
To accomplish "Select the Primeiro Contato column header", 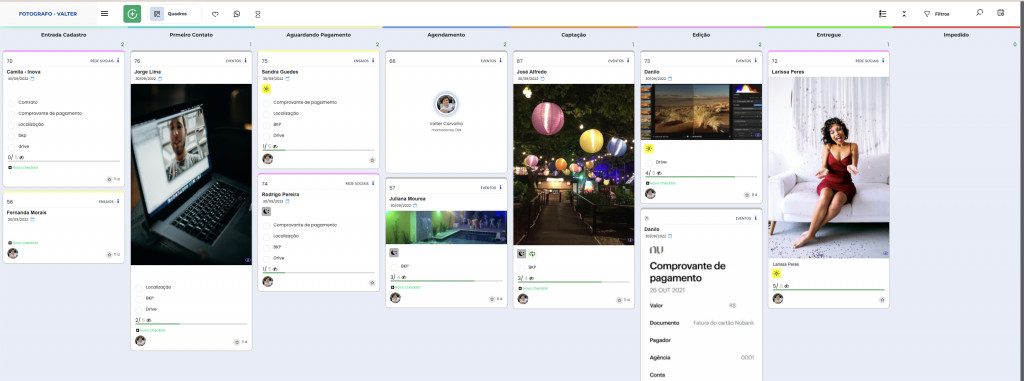I will point(191,35).
